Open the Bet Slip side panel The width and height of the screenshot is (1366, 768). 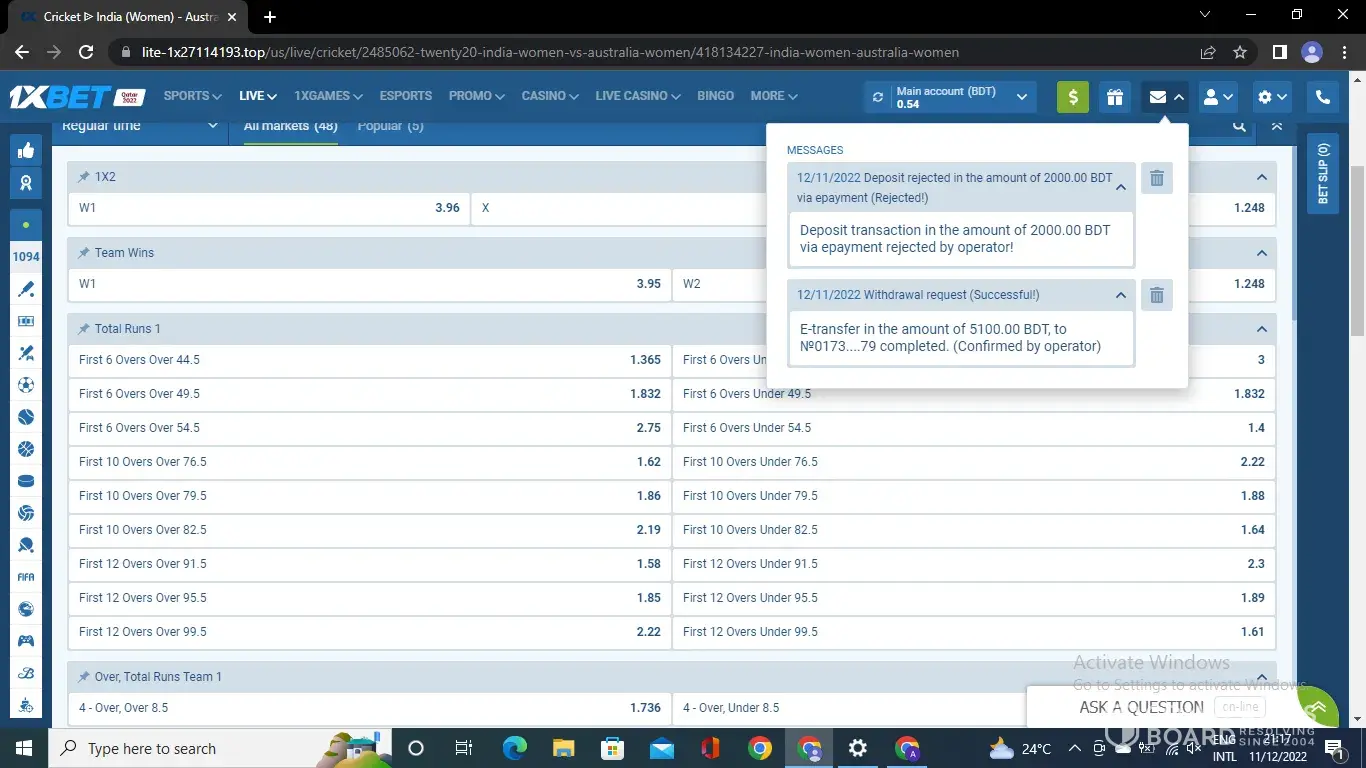[x=1323, y=174]
